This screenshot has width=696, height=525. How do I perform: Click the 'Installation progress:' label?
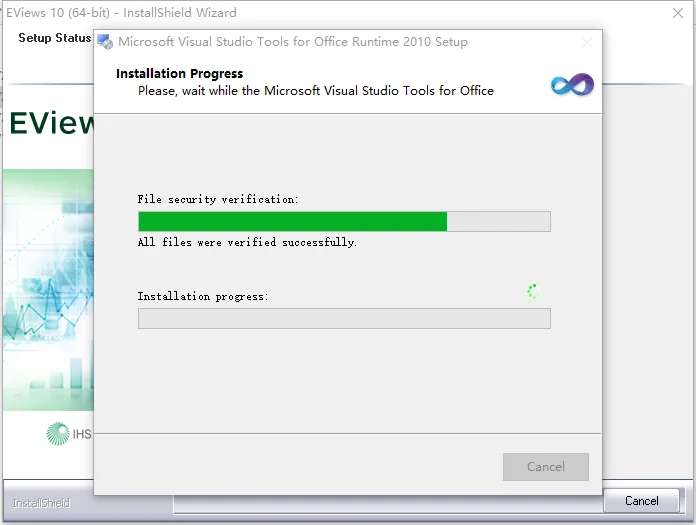coord(203,296)
